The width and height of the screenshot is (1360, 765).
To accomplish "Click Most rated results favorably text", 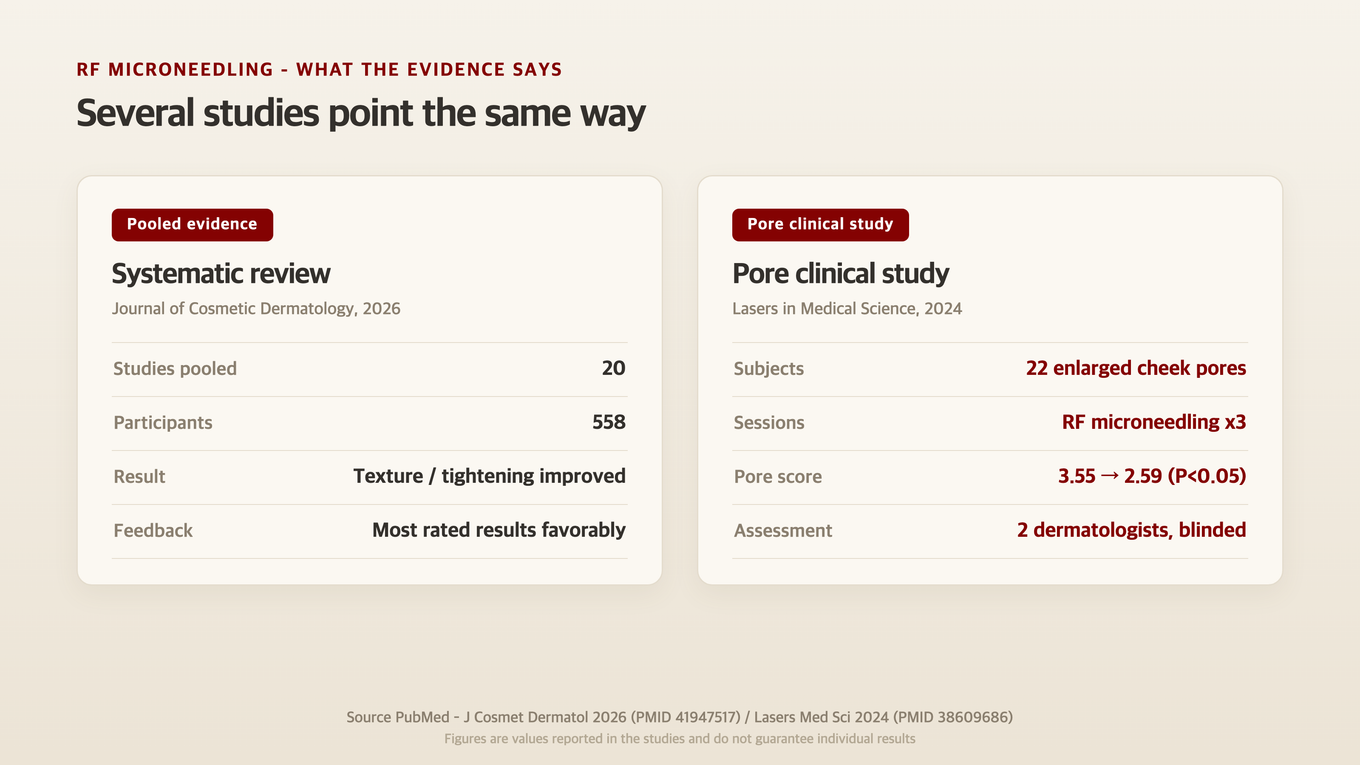I will (499, 530).
